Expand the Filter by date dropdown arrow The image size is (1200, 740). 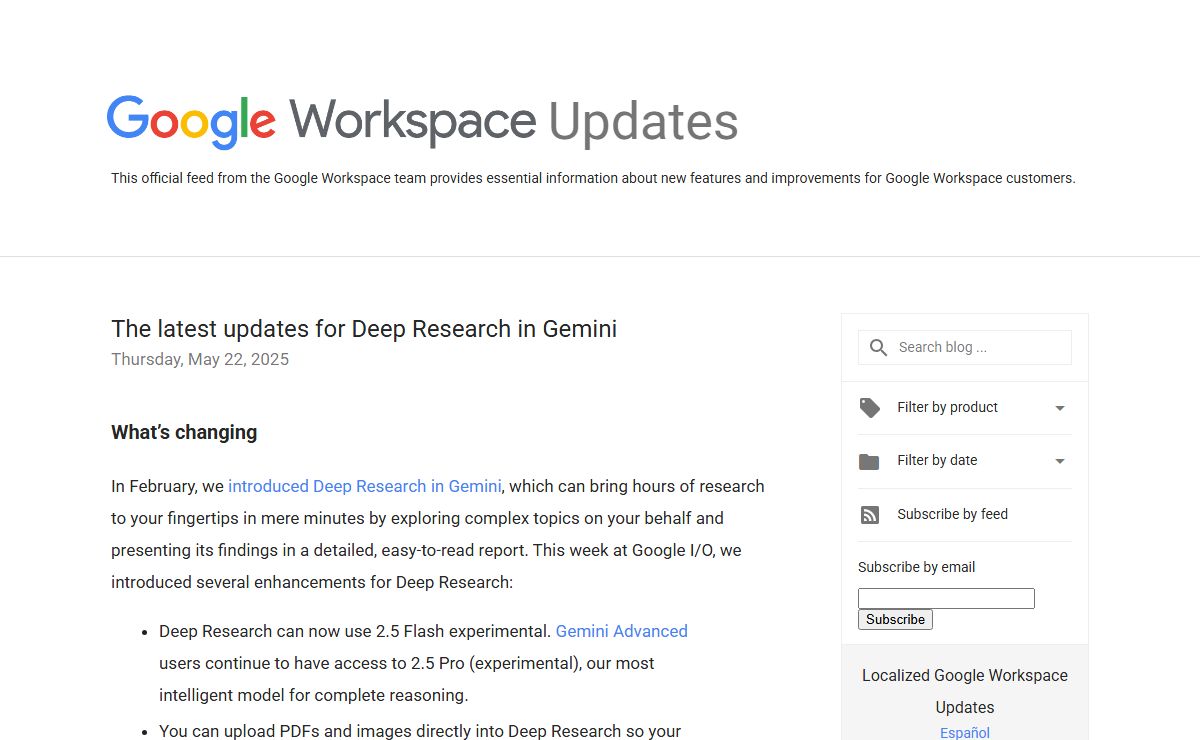[x=1060, y=461]
